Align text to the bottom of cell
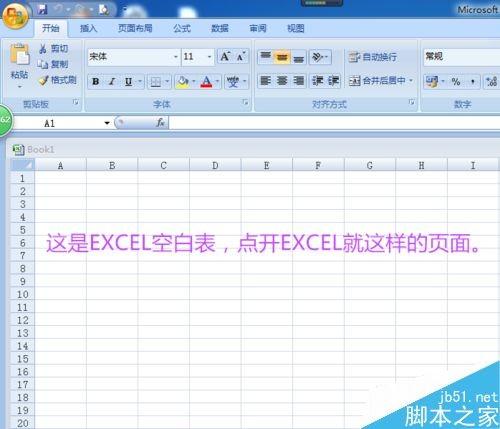 pyautogui.click(x=299, y=57)
